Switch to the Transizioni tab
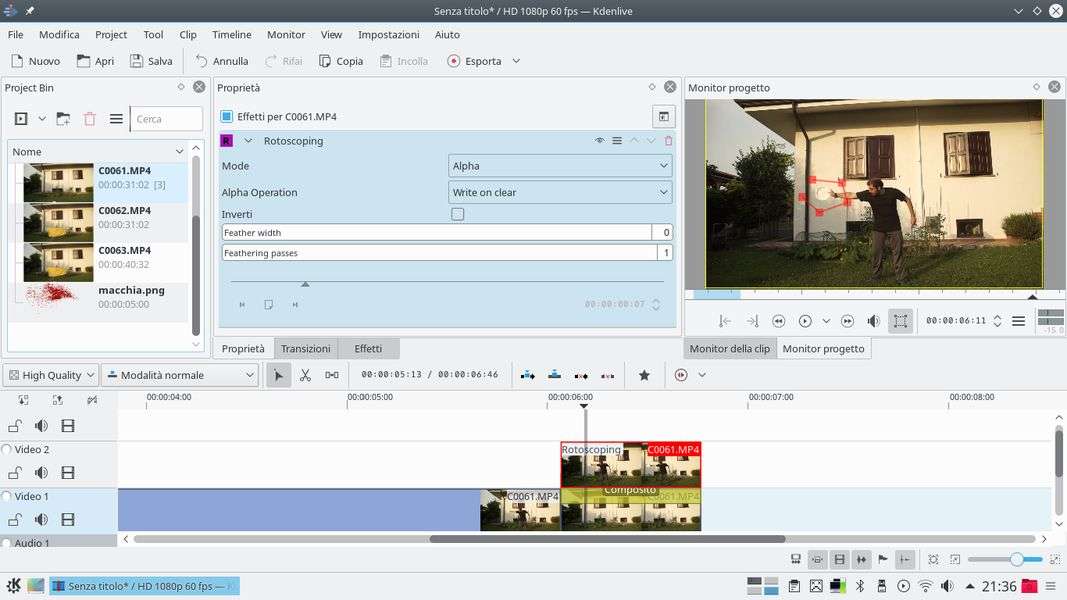Image resolution: width=1067 pixels, height=600 pixels. click(305, 348)
